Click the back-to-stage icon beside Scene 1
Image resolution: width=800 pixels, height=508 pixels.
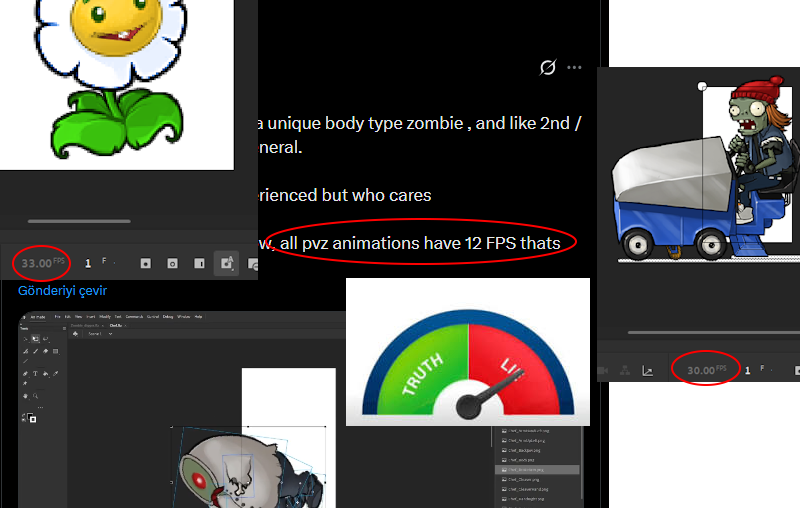(75, 334)
